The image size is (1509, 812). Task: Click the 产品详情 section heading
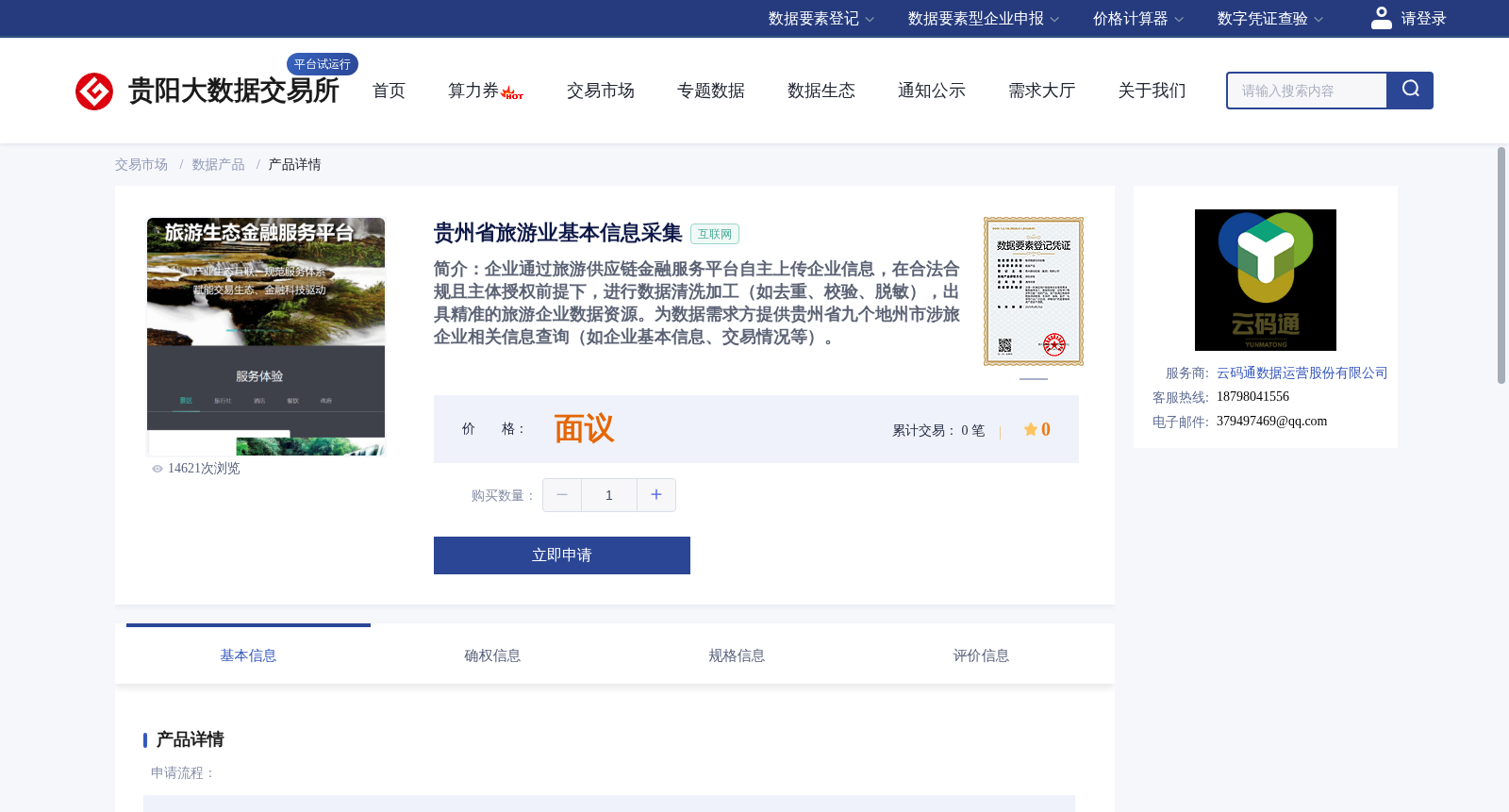(x=190, y=739)
